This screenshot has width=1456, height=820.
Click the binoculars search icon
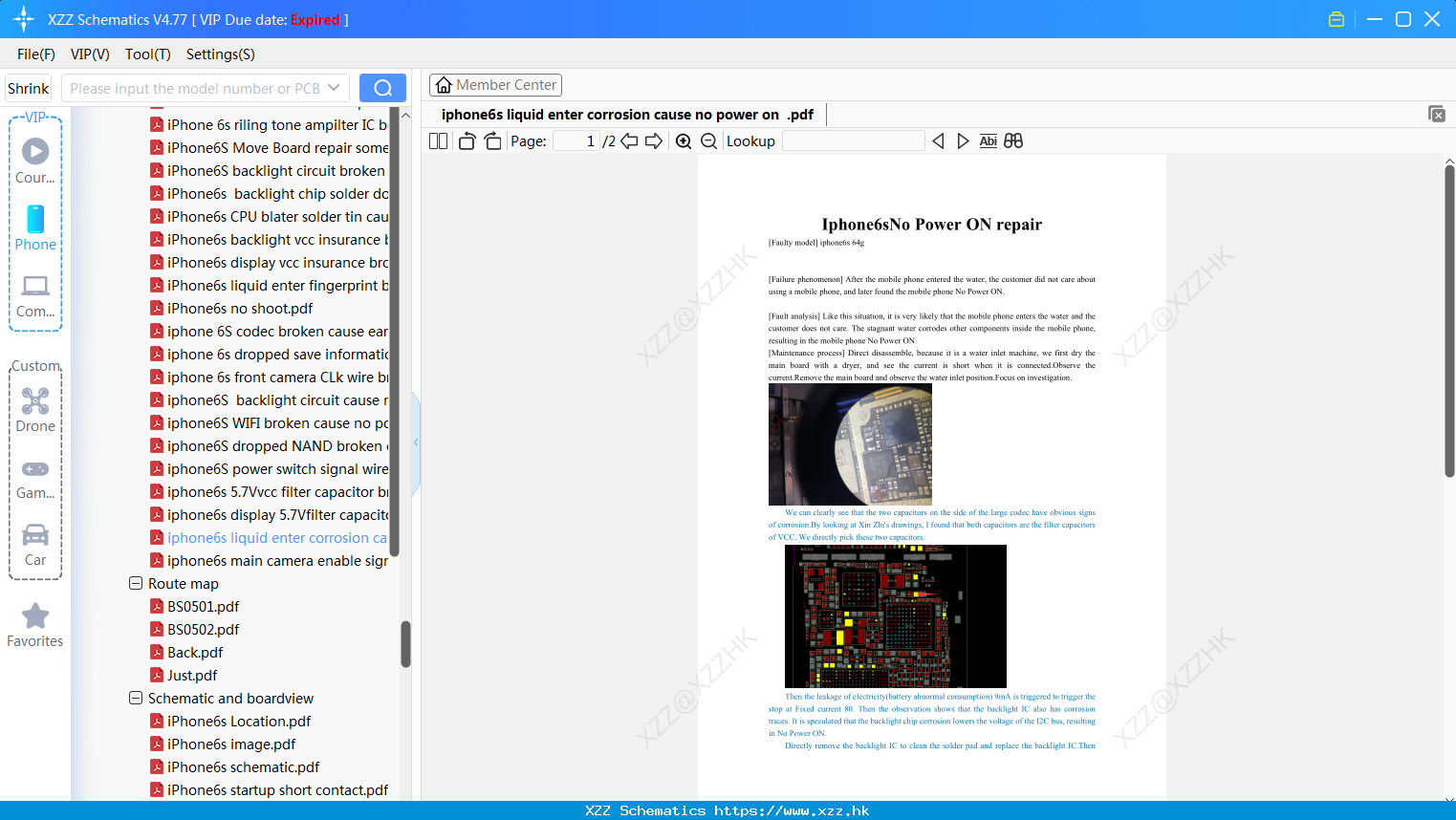coord(1013,141)
